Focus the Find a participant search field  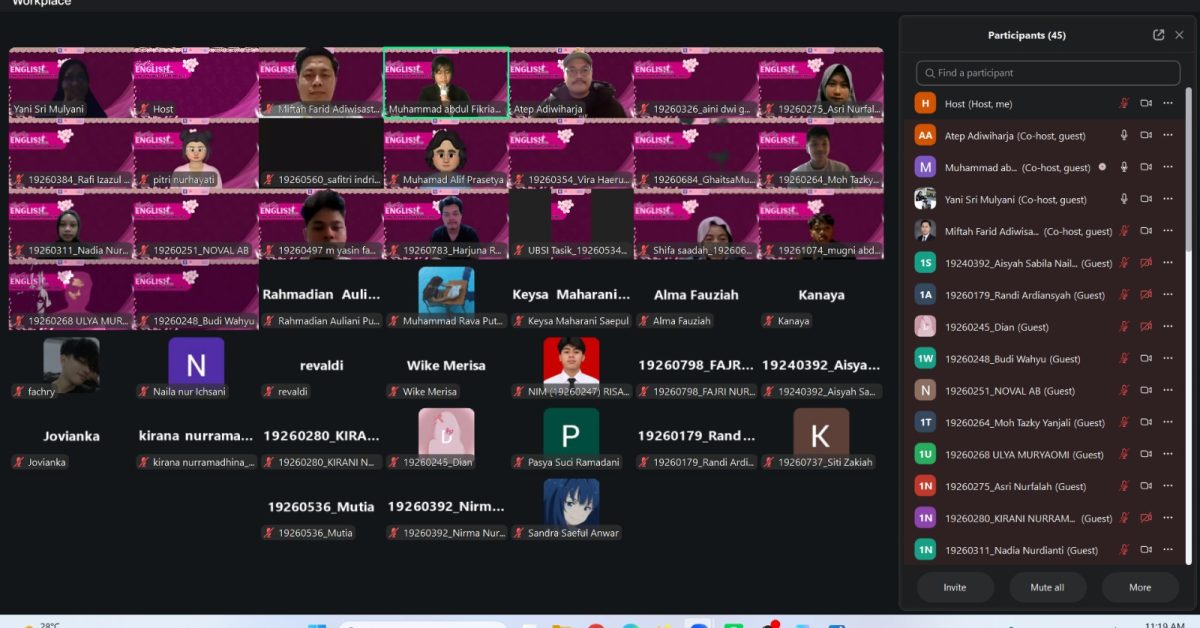1048,73
